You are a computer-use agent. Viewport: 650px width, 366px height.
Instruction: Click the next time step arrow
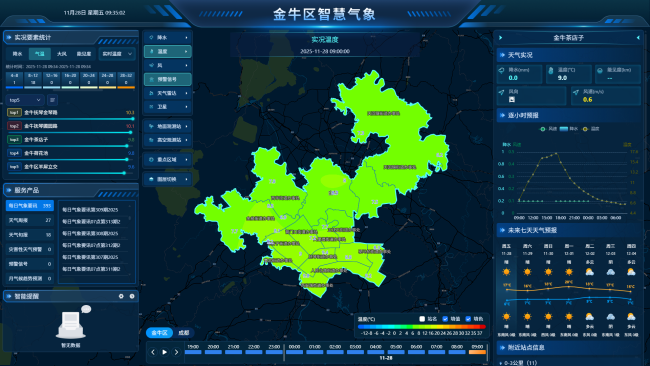click(x=176, y=352)
